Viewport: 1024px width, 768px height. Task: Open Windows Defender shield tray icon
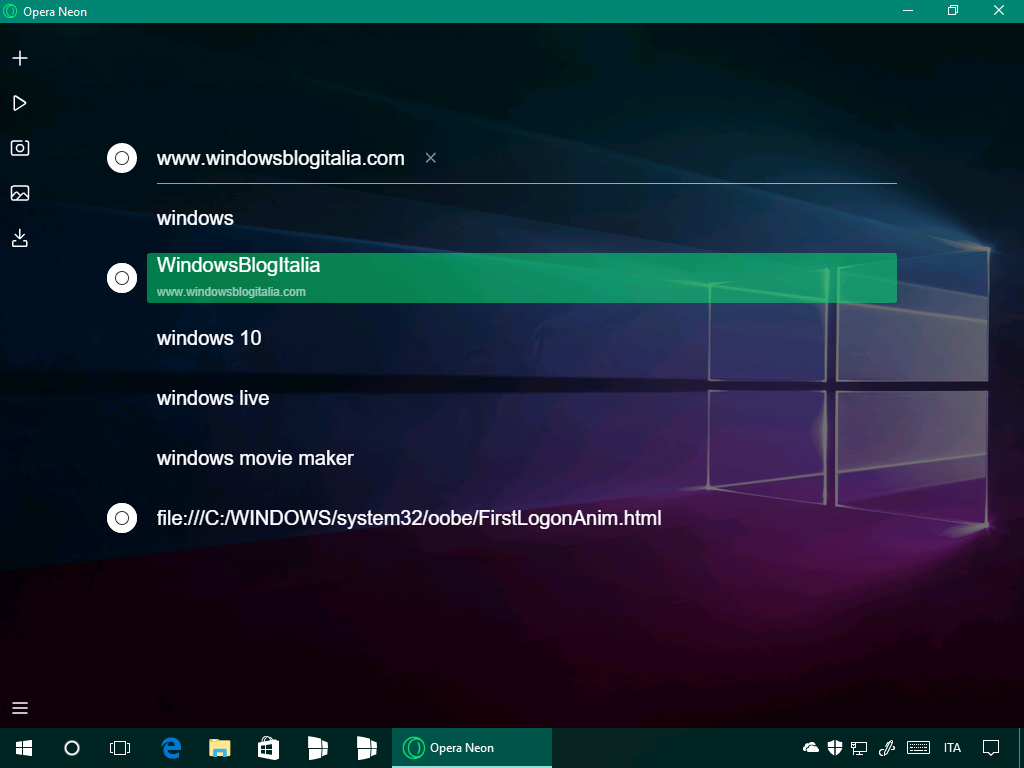point(835,748)
